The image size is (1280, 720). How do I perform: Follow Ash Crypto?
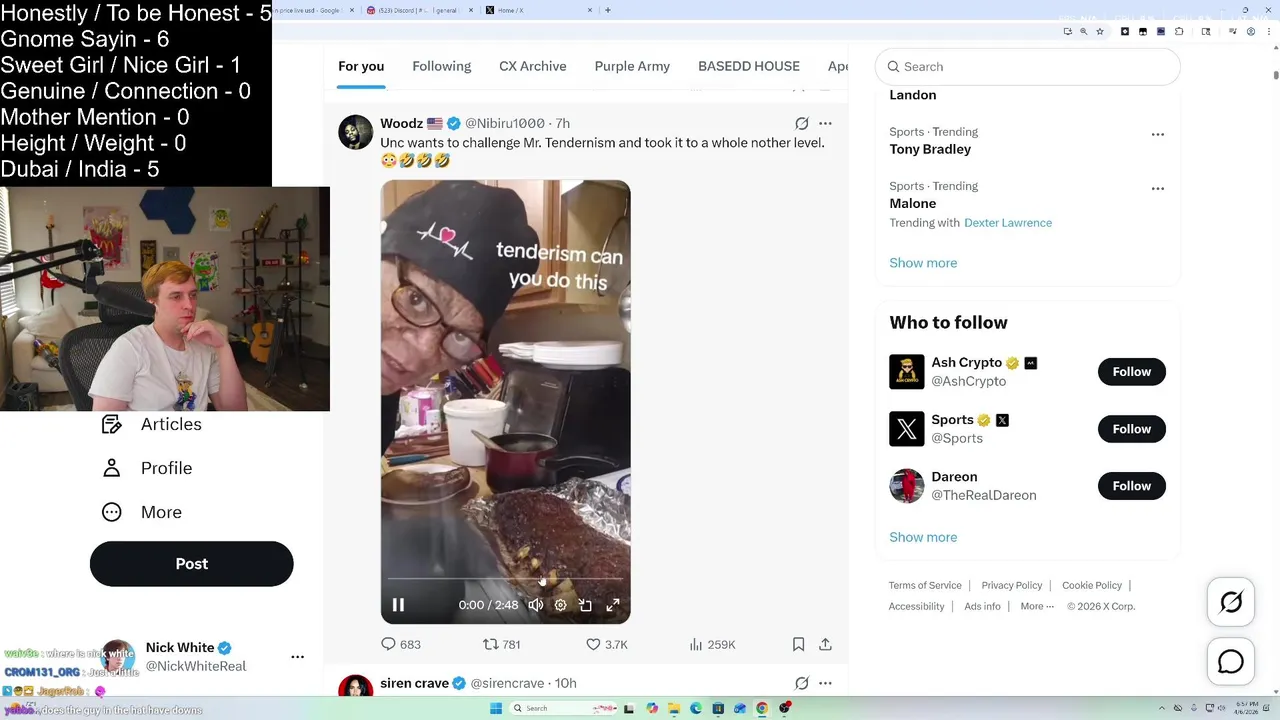[x=1132, y=372]
